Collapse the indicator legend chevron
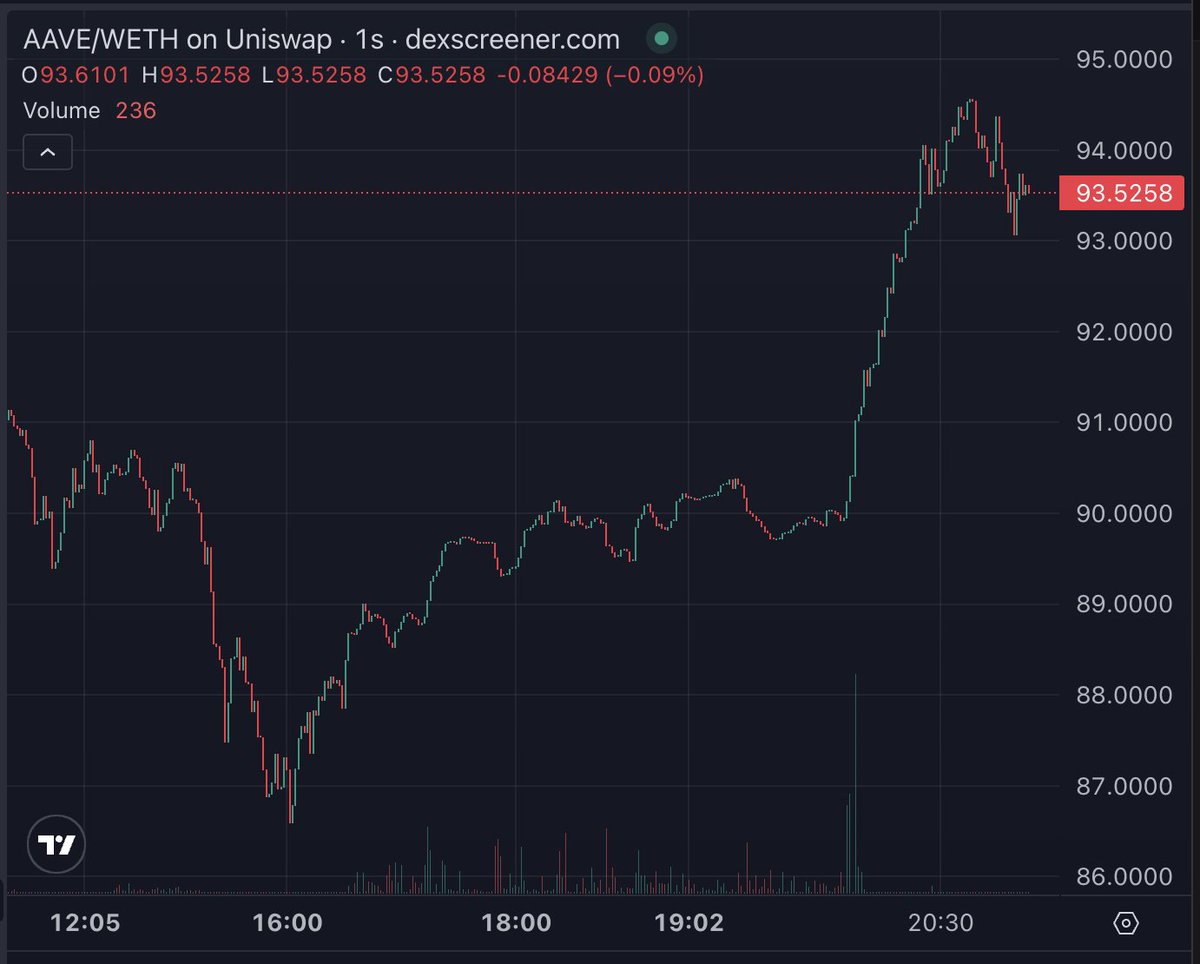1200x964 pixels. tap(48, 153)
